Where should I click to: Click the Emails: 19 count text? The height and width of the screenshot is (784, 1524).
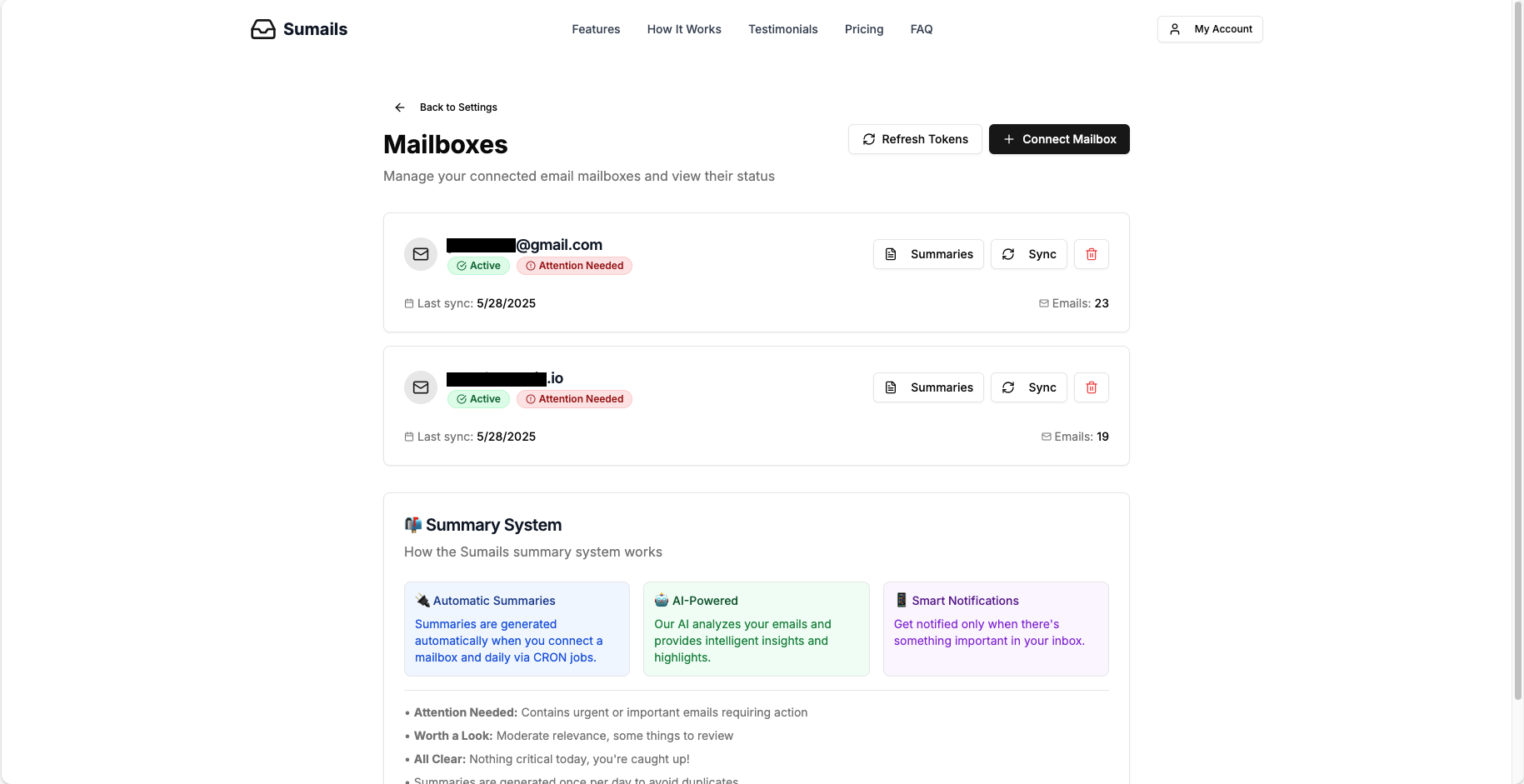[x=1082, y=437]
